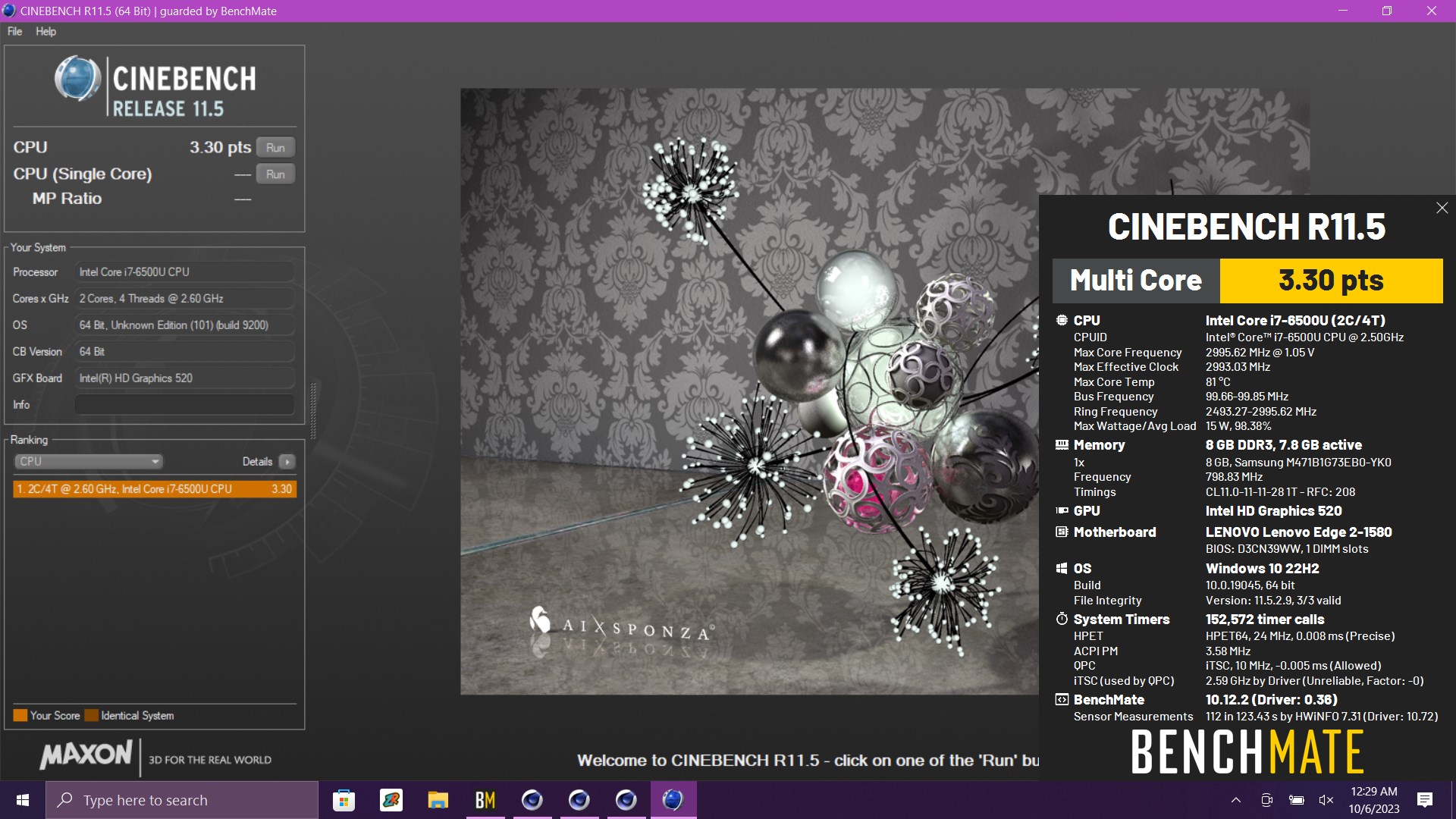Image resolution: width=1456 pixels, height=819 pixels.
Task: Open Microsoft Store from taskbar
Action: (x=344, y=800)
